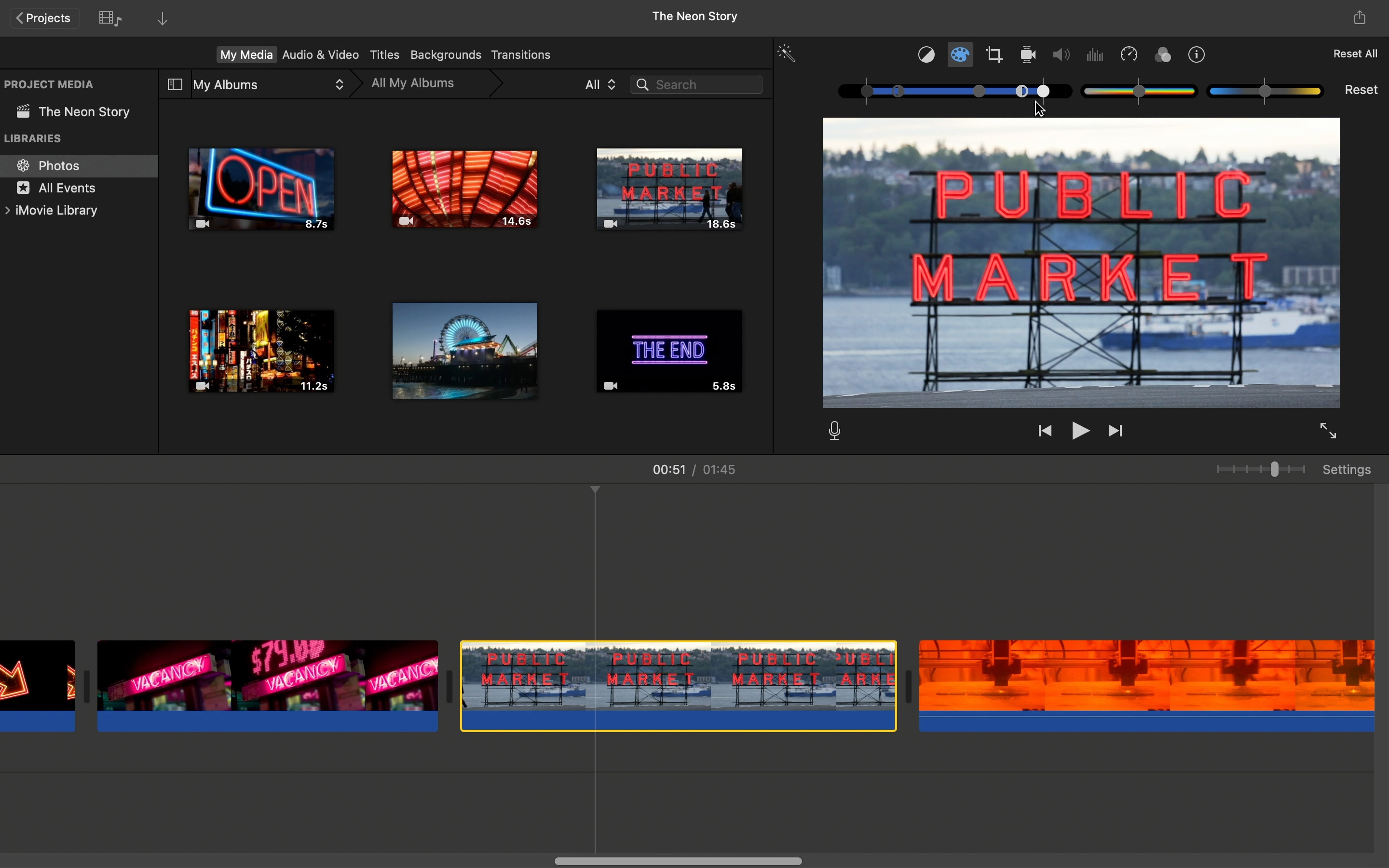Play the video preview
This screenshot has width=1389, height=868.
coord(1081,431)
